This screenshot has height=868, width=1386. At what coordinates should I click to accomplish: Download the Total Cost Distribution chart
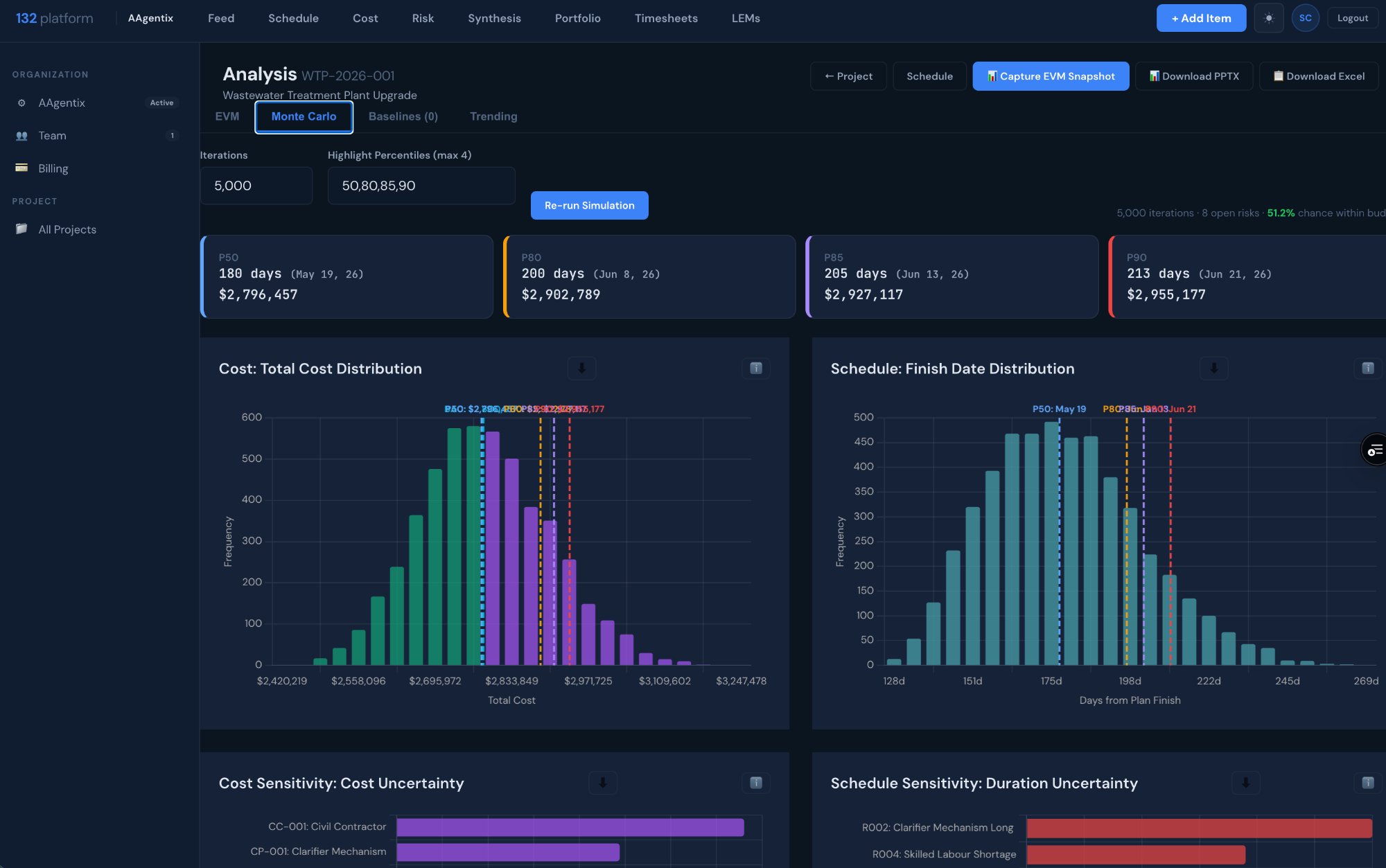[x=581, y=369]
